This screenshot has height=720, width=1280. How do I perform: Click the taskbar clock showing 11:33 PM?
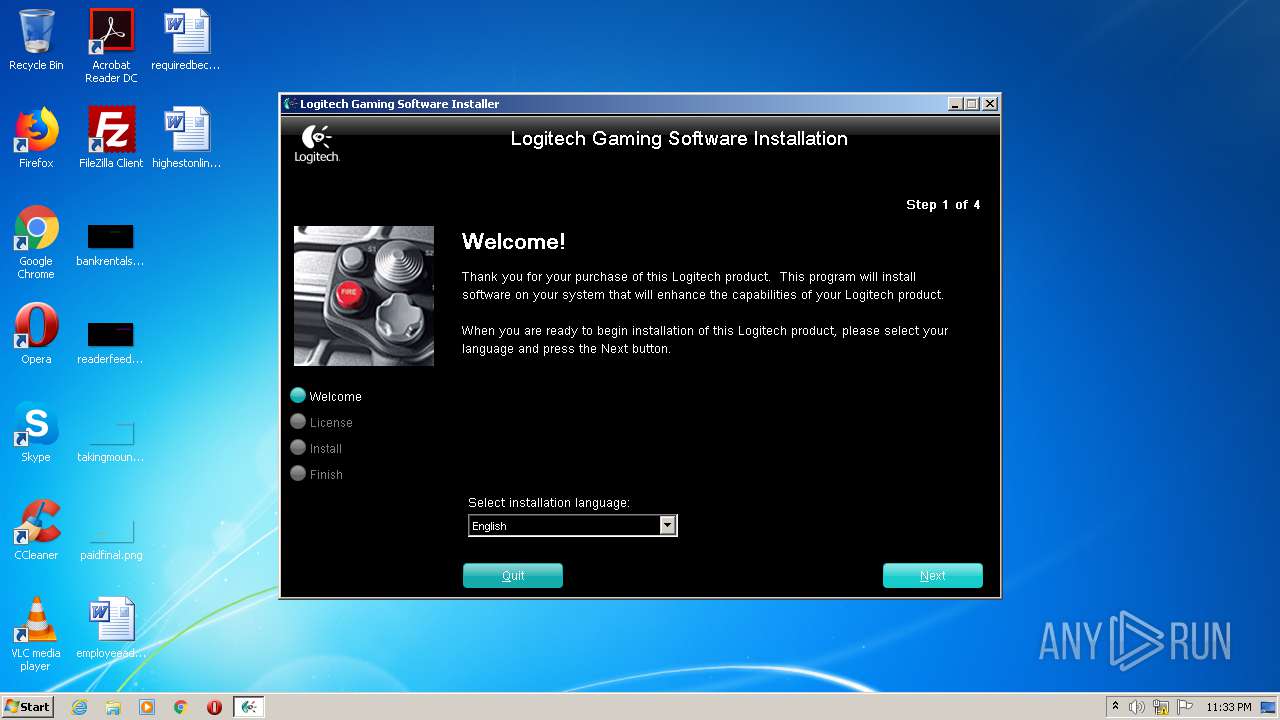click(1229, 707)
